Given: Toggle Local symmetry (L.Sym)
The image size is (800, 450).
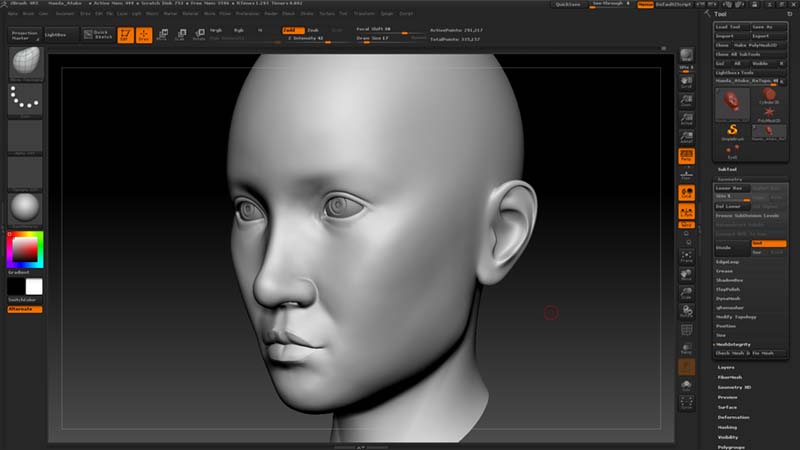Looking at the screenshot, I should tap(686, 211).
